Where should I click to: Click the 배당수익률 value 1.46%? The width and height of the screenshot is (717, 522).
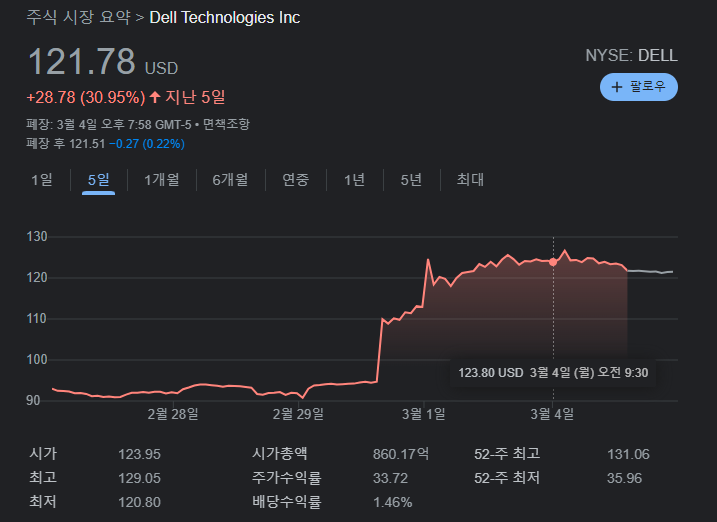[392, 502]
